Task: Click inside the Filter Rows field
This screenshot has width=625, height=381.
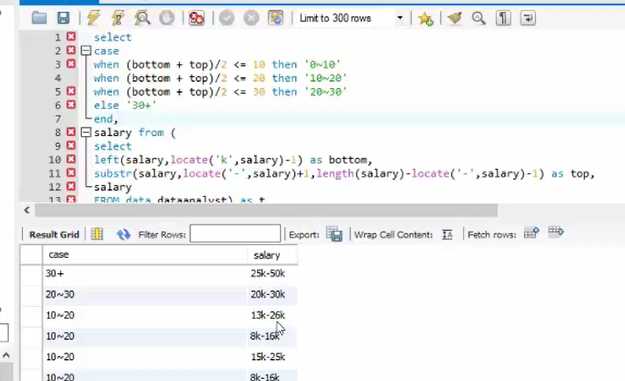Action: tap(235, 234)
